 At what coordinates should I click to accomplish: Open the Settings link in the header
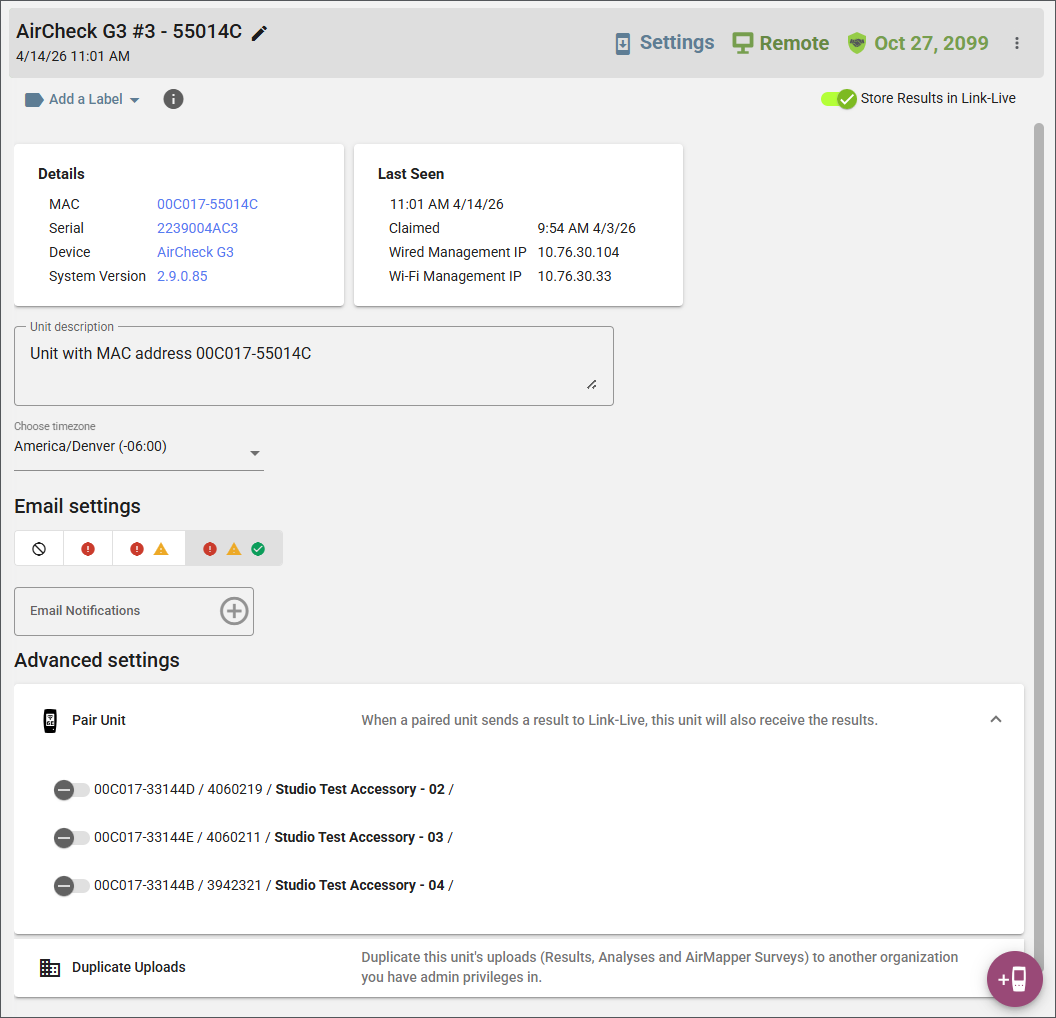[x=676, y=42]
